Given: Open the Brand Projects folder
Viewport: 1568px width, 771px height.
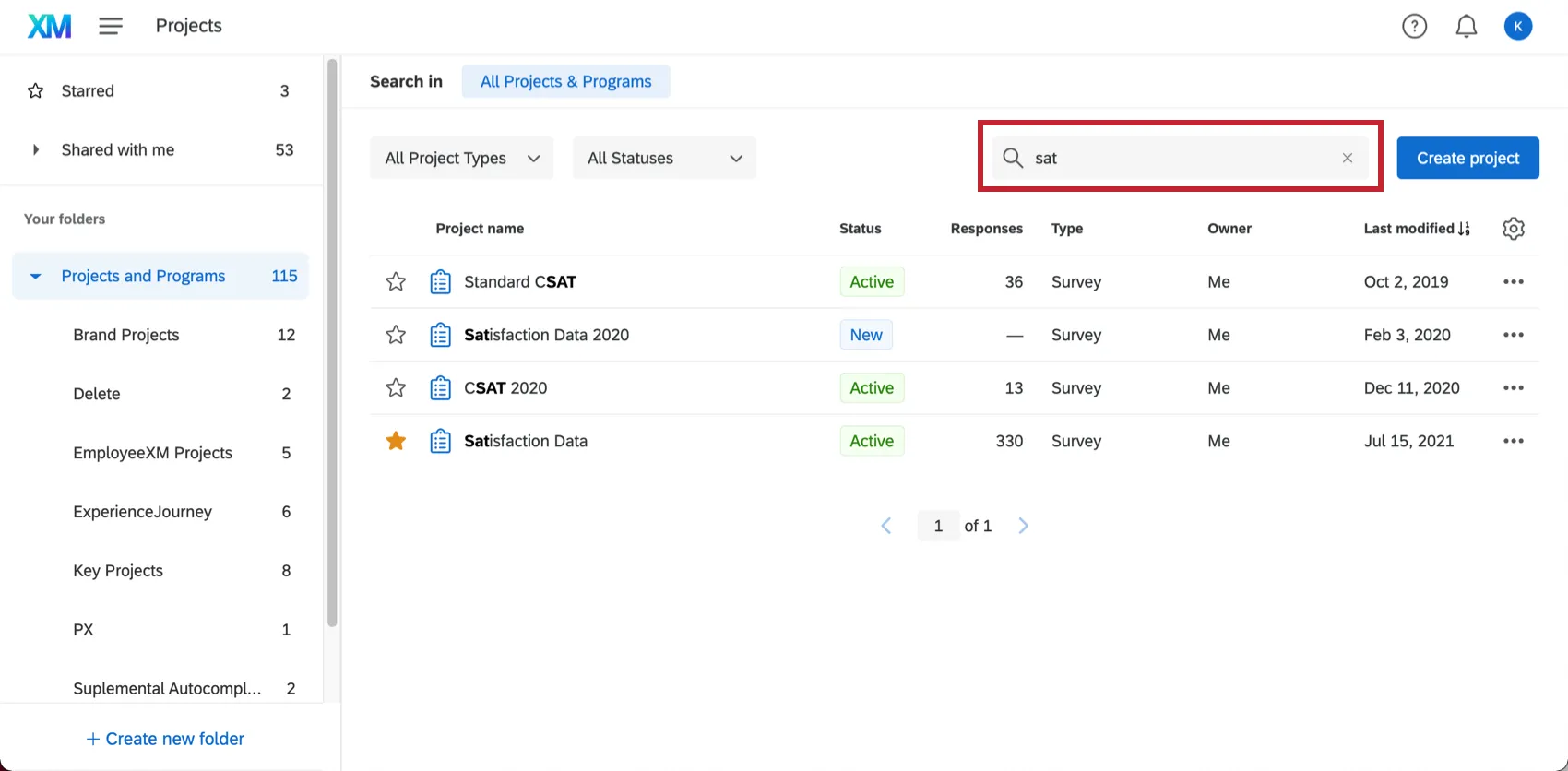Looking at the screenshot, I should click(x=126, y=335).
